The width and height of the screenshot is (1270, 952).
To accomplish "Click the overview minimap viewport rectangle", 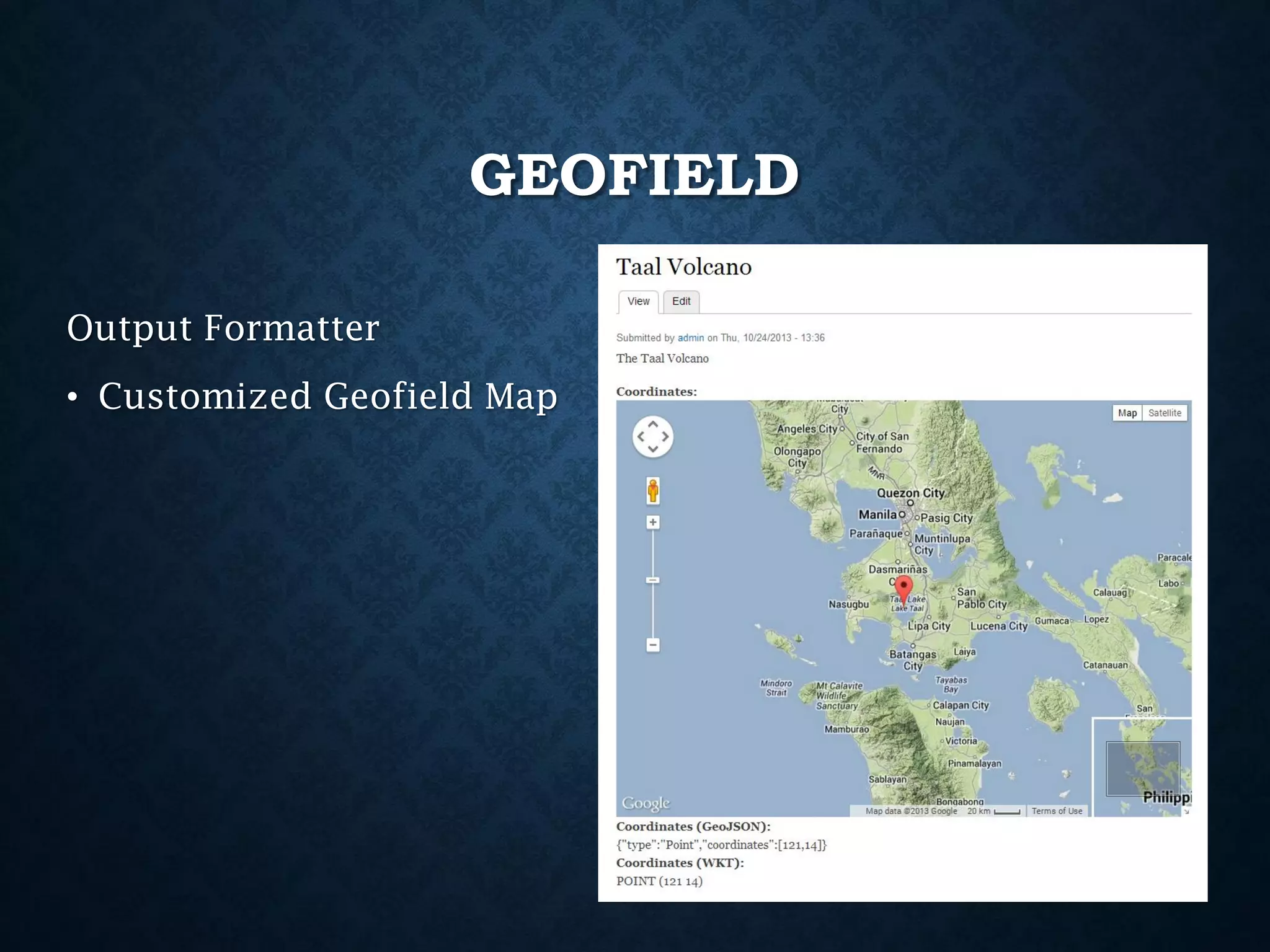I will (1142, 769).
